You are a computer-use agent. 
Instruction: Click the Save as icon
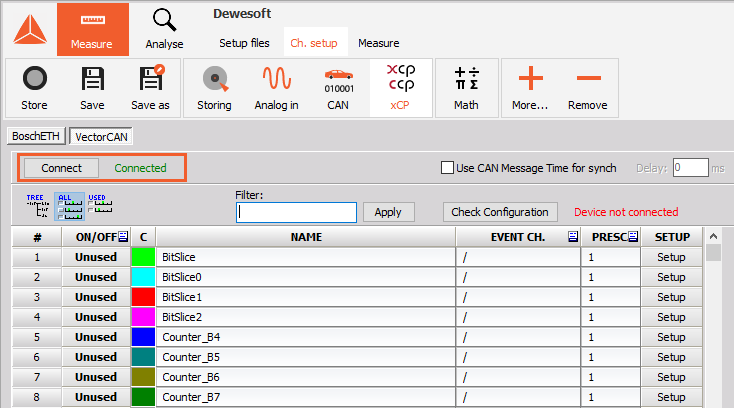point(150,88)
